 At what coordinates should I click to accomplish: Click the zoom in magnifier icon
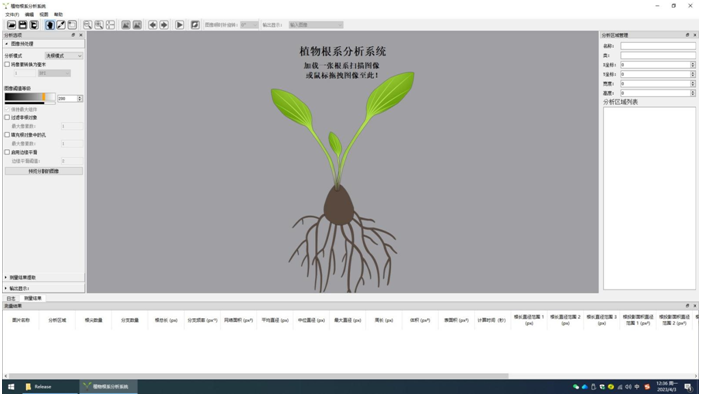point(99,25)
